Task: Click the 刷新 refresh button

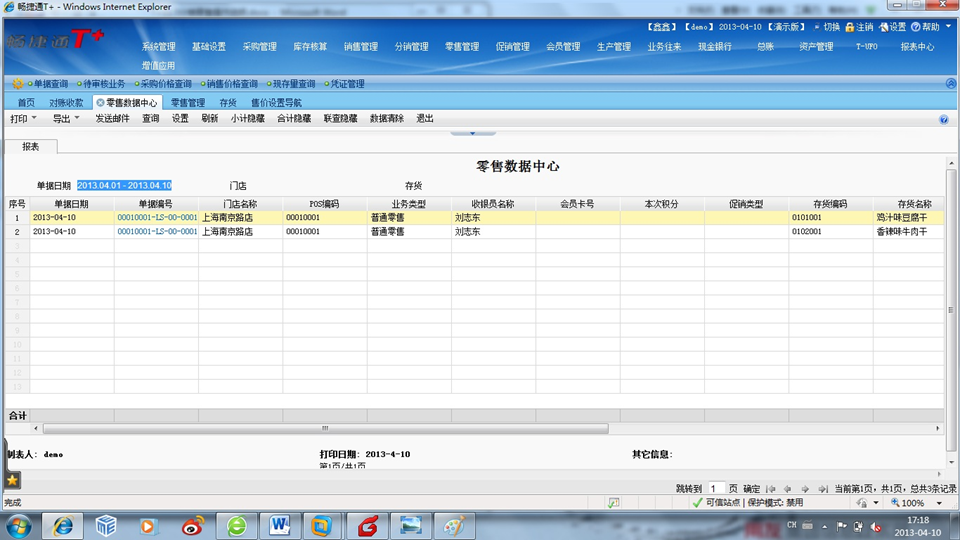Action: [x=209, y=119]
